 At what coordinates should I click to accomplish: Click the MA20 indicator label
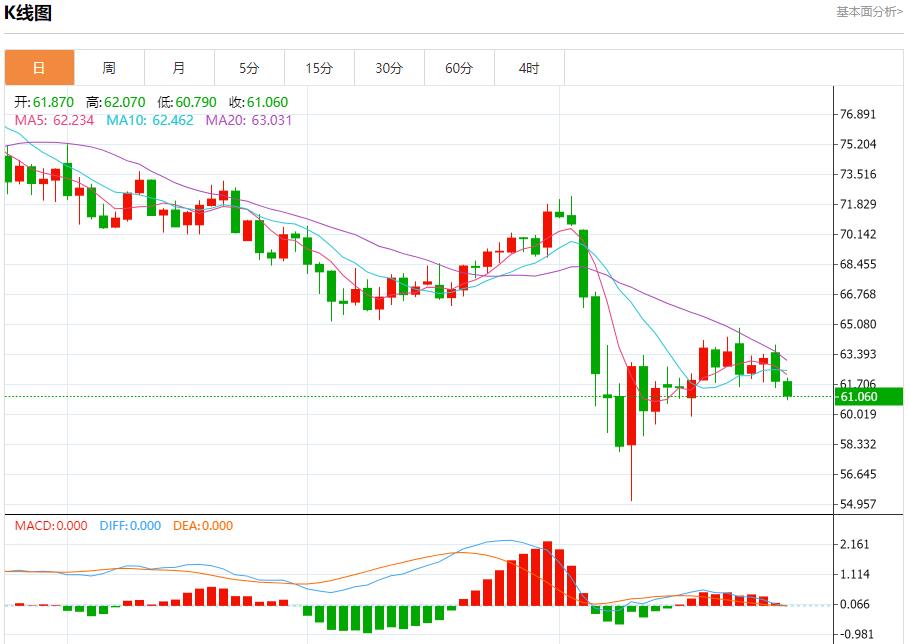[249, 120]
